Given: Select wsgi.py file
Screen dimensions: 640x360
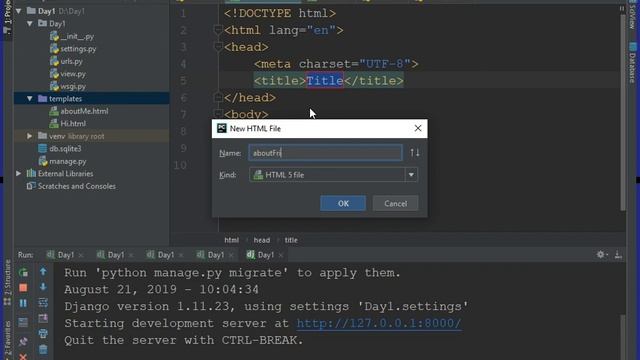Looking at the screenshot, I should [x=73, y=86].
